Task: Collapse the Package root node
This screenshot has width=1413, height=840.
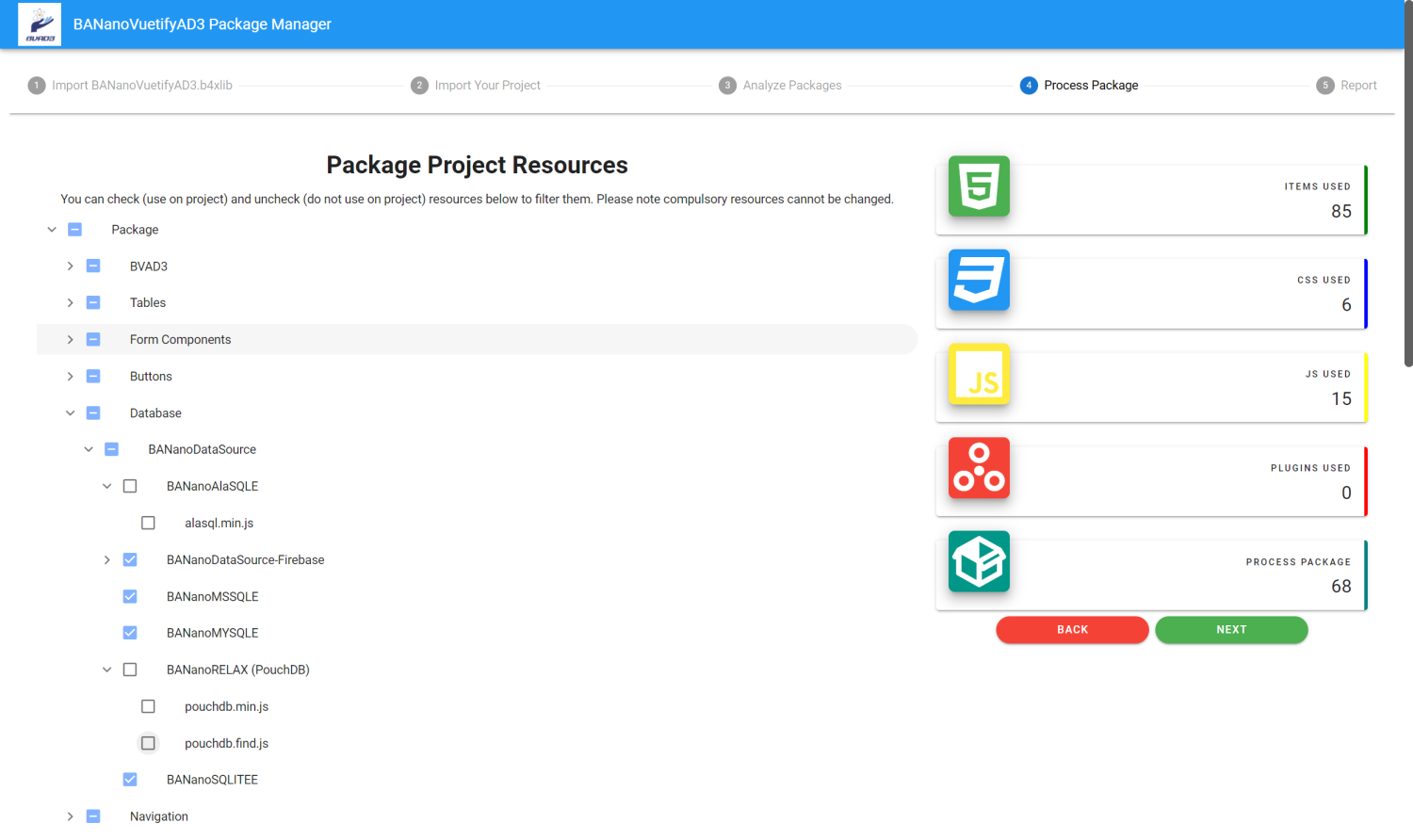Action: [x=52, y=230]
